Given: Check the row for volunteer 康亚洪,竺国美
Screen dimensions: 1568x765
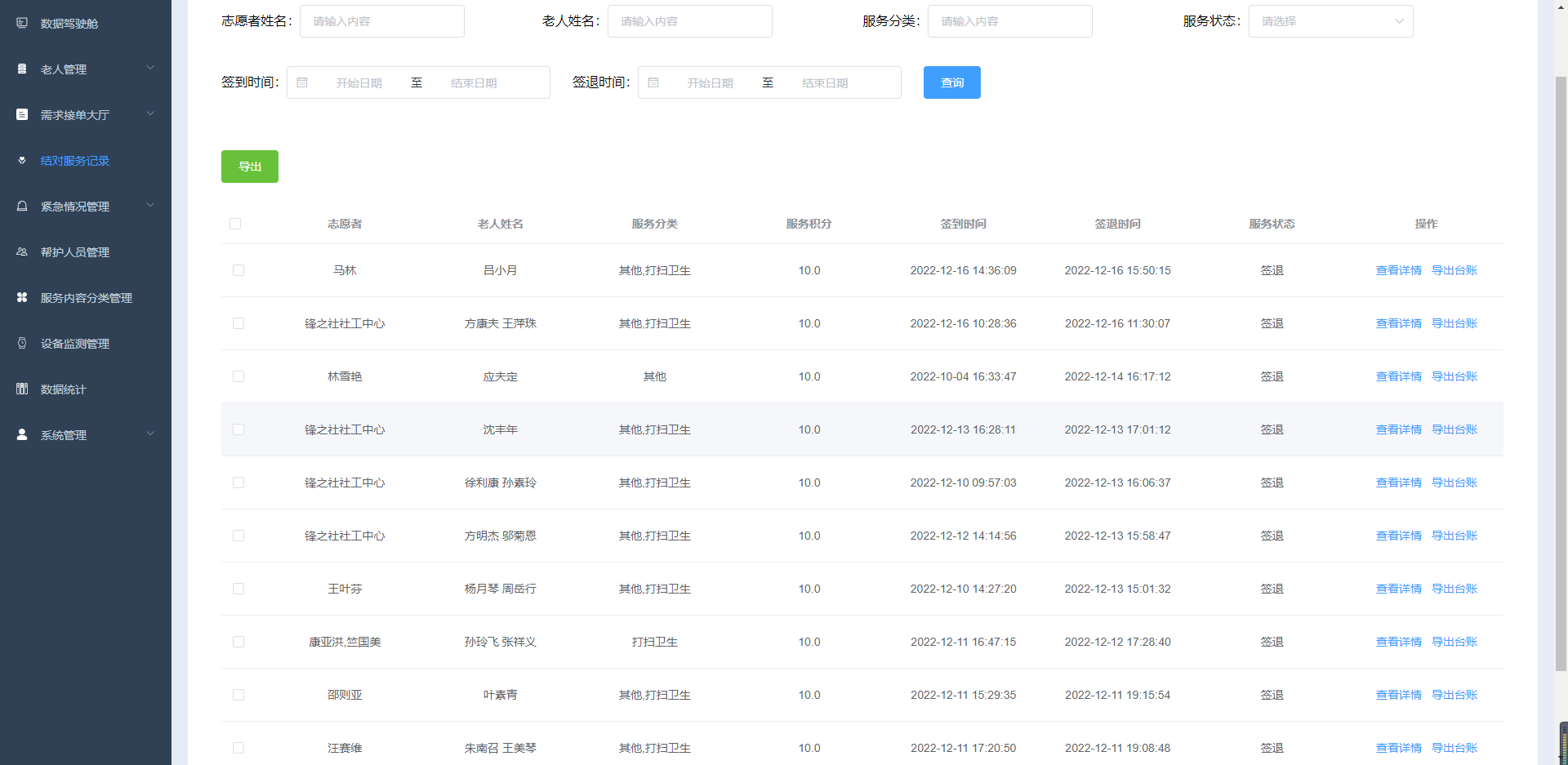Looking at the screenshot, I should (x=238, y=642).
